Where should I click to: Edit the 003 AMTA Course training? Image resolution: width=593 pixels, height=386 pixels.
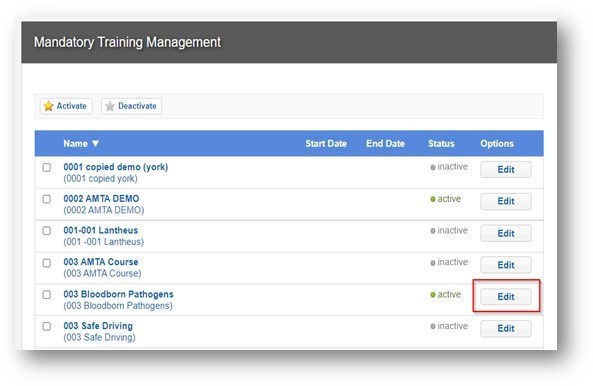click(x=506, y=265)
